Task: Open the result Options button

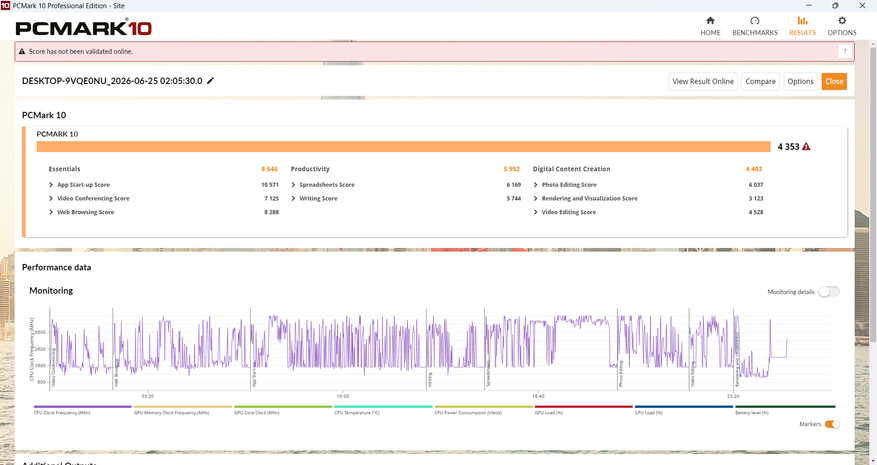Action: click(800, 81)
